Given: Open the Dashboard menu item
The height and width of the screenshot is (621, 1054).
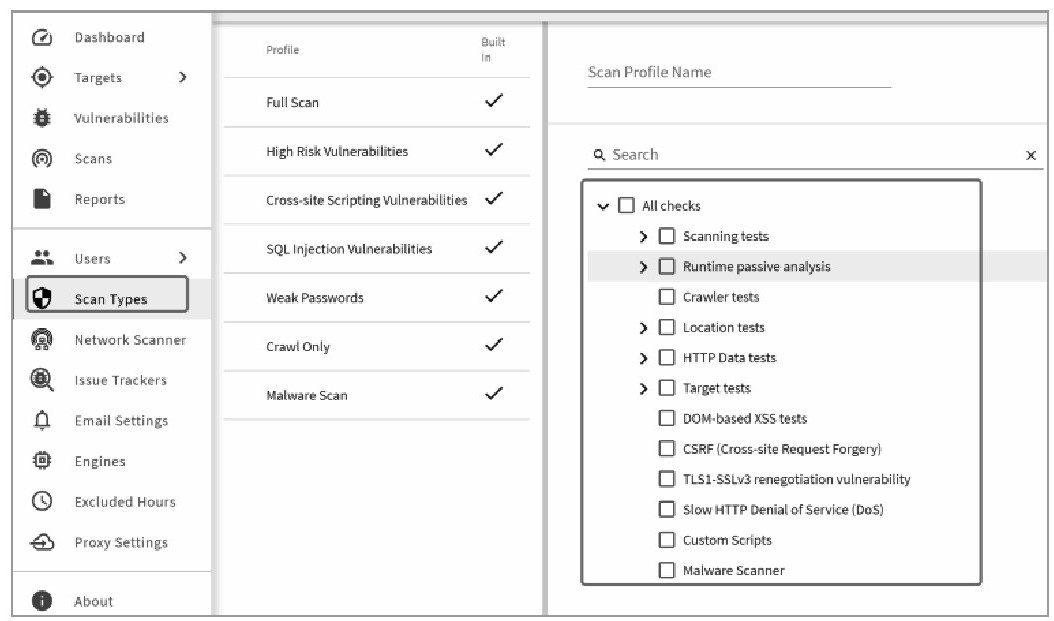Looking at the screenshot, I should click(110, 38).
